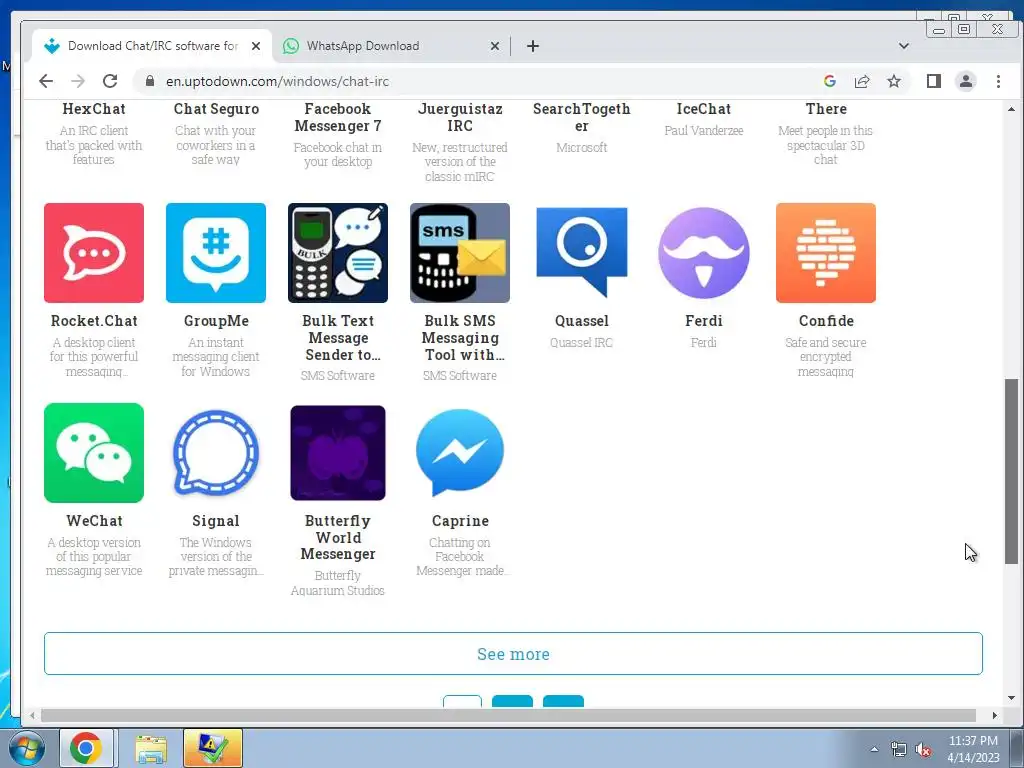The height and width of the screenshot is (768, 1024).
Task: Open the Signal app icon
Action: coord(216,453)
